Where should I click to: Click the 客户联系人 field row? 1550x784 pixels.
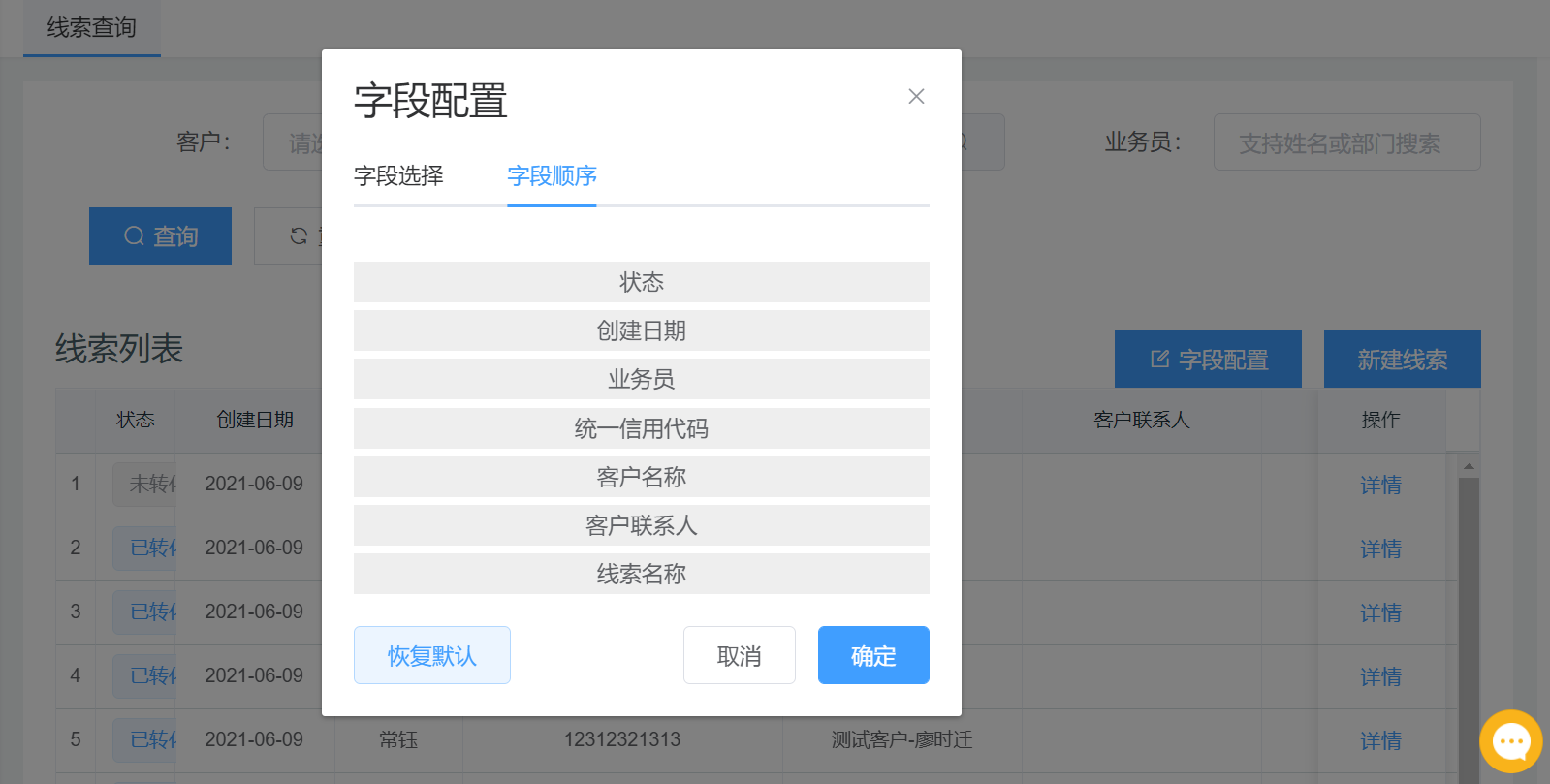tap(641, 525)
